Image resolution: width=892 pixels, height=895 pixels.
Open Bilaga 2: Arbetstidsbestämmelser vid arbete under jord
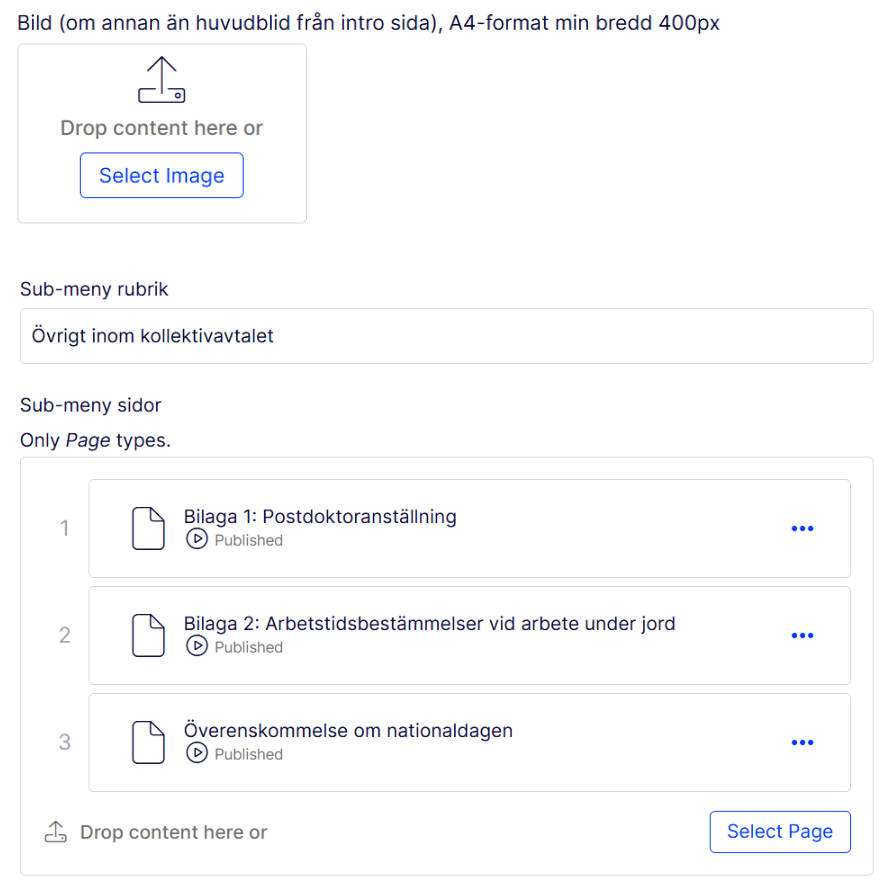(x=429, y=624)
